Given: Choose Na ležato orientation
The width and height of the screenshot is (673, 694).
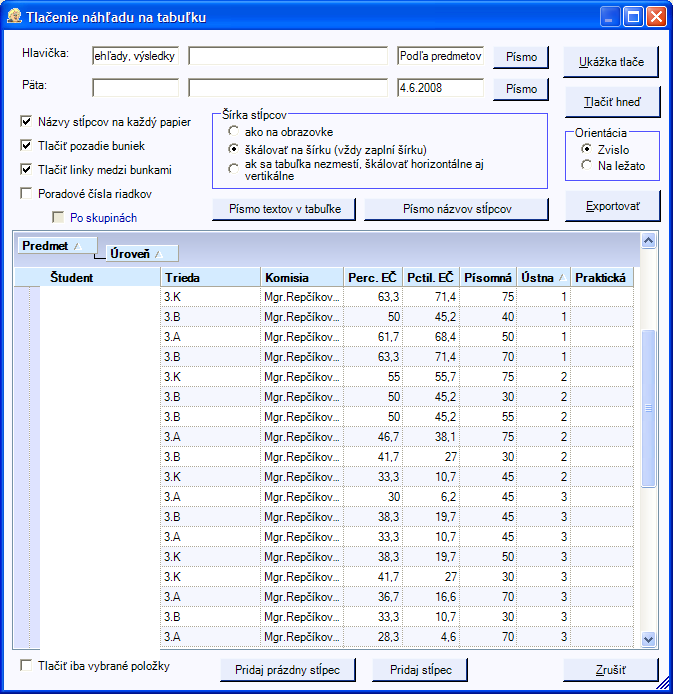Looking at the screenshot, I should (586, 165).
